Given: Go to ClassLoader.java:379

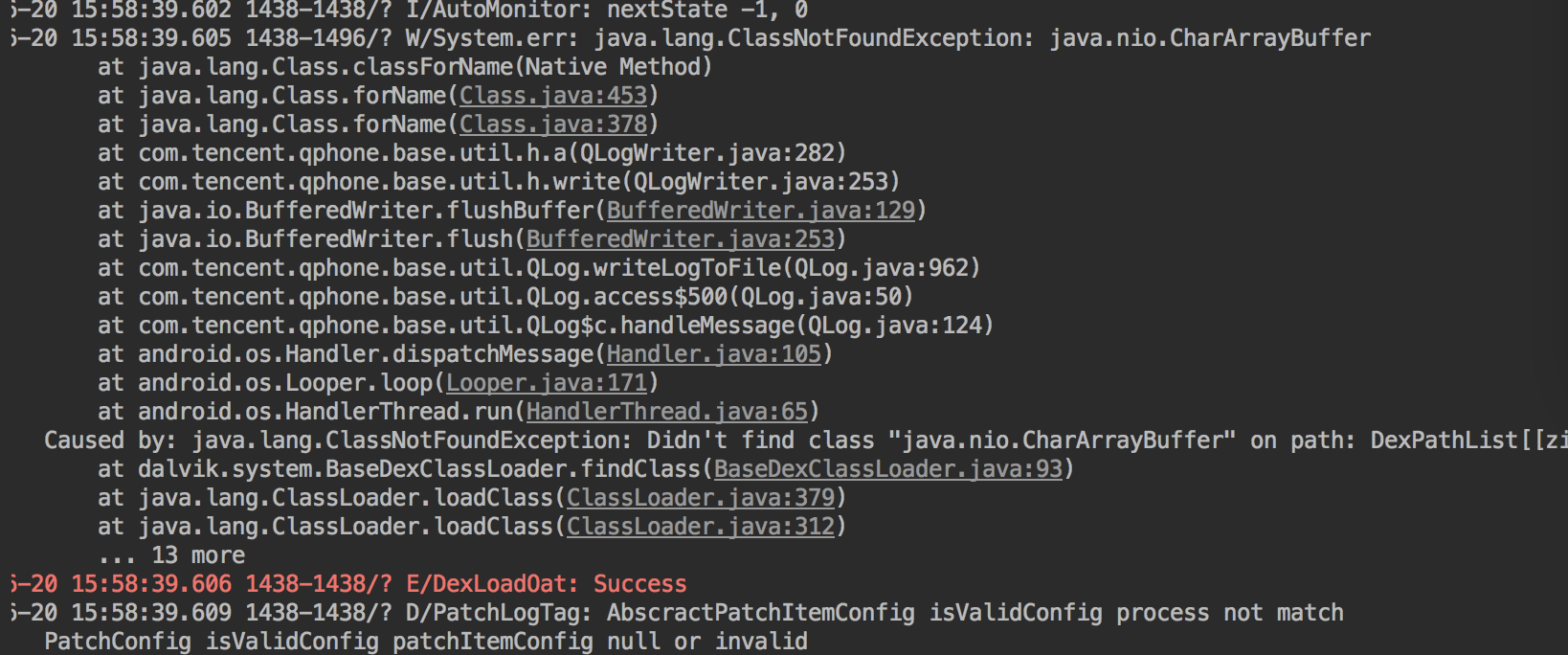Looking at the screenshot, I should [700, 498].
